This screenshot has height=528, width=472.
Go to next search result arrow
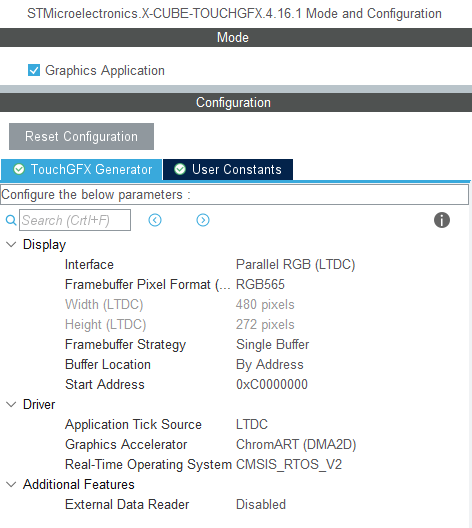203,220
